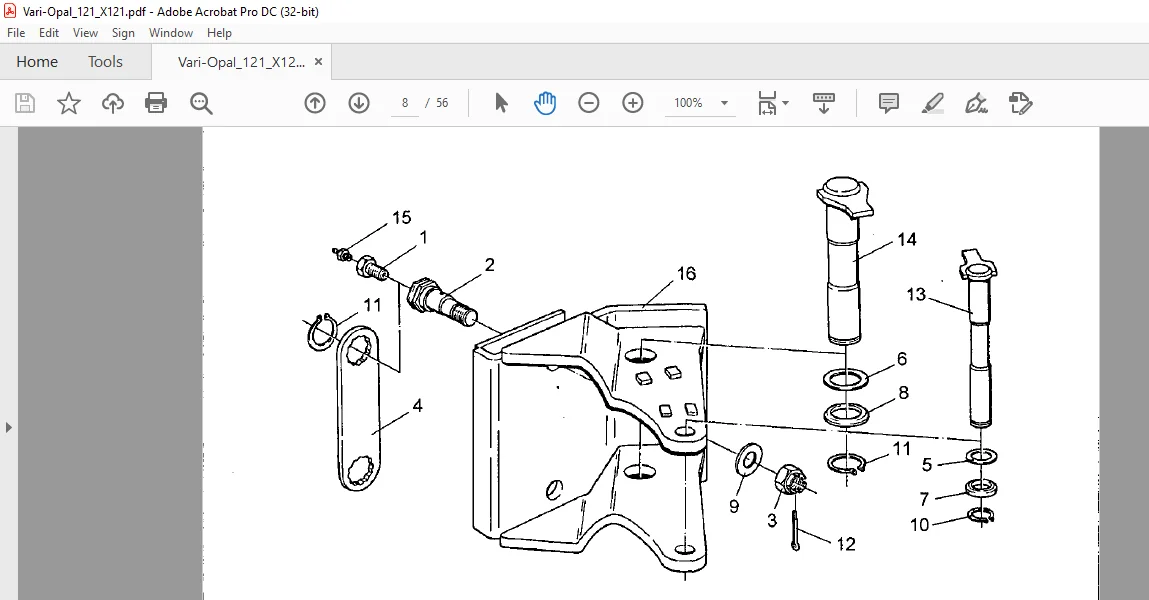This screenshot has width=1149, height=600.
Task: Click the Fit page width tool
Action: coord(767,103)
